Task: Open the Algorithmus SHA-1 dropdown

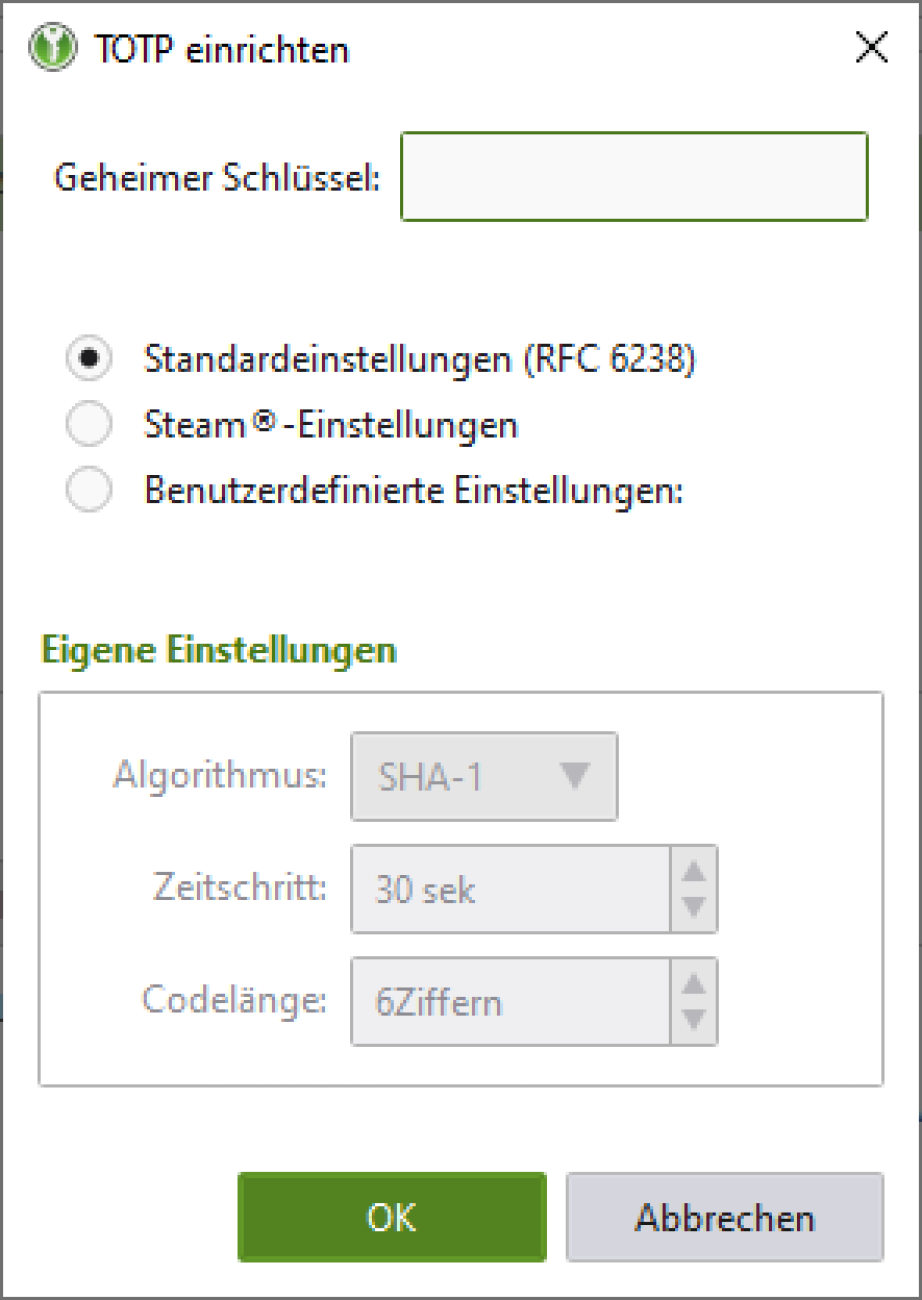Action: click(484, 777)
